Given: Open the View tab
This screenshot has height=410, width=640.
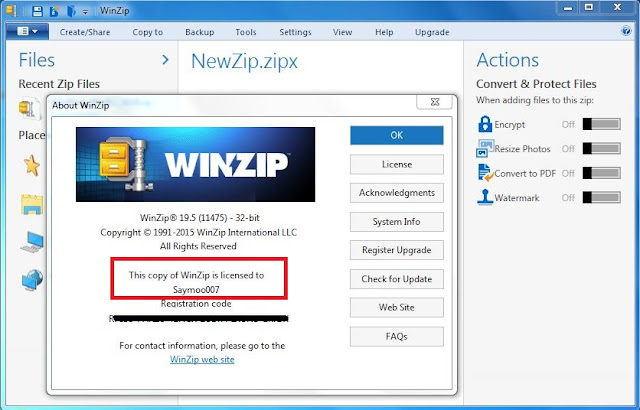Looking at the screenshot, I should pyautogui.click(x=342, y=32).
